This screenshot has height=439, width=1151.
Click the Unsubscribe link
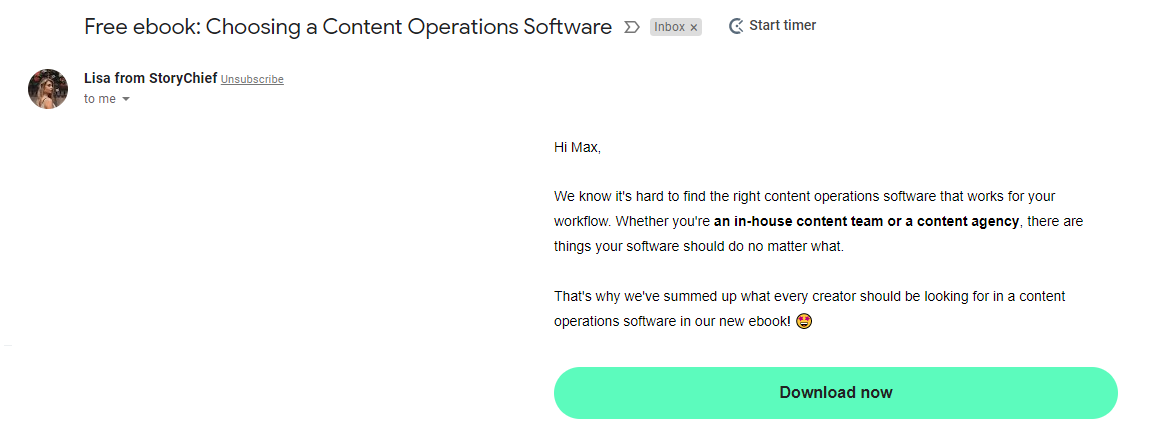pos(252,79)
